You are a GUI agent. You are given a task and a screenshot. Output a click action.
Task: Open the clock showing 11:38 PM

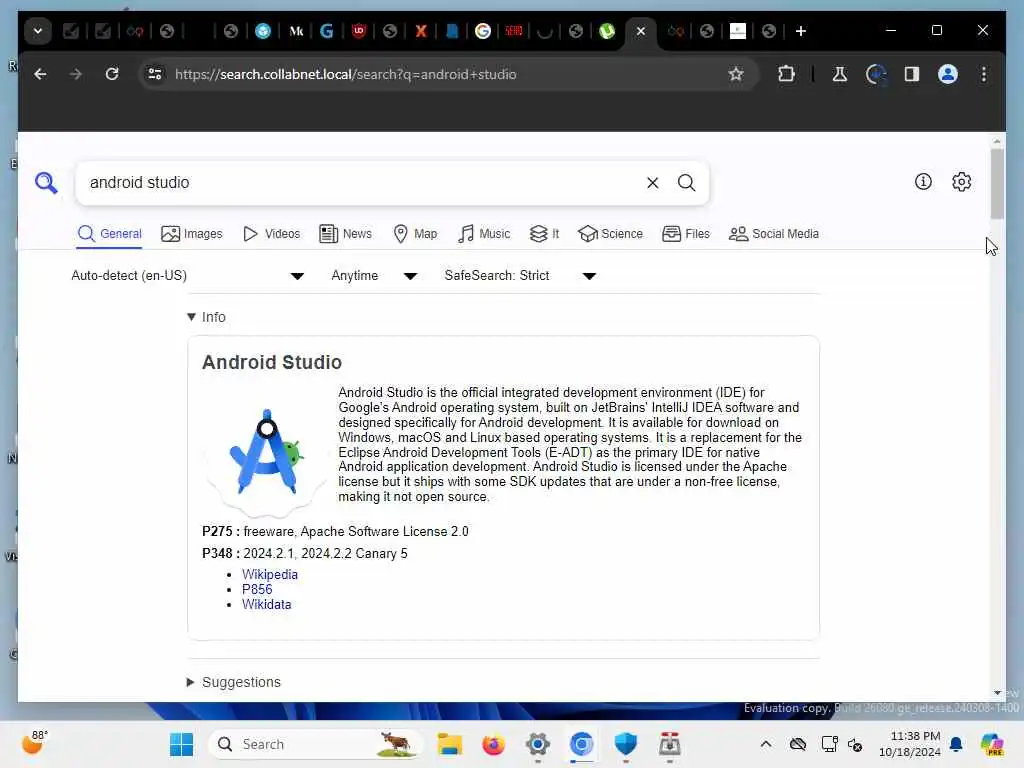(x=910, y=744)
